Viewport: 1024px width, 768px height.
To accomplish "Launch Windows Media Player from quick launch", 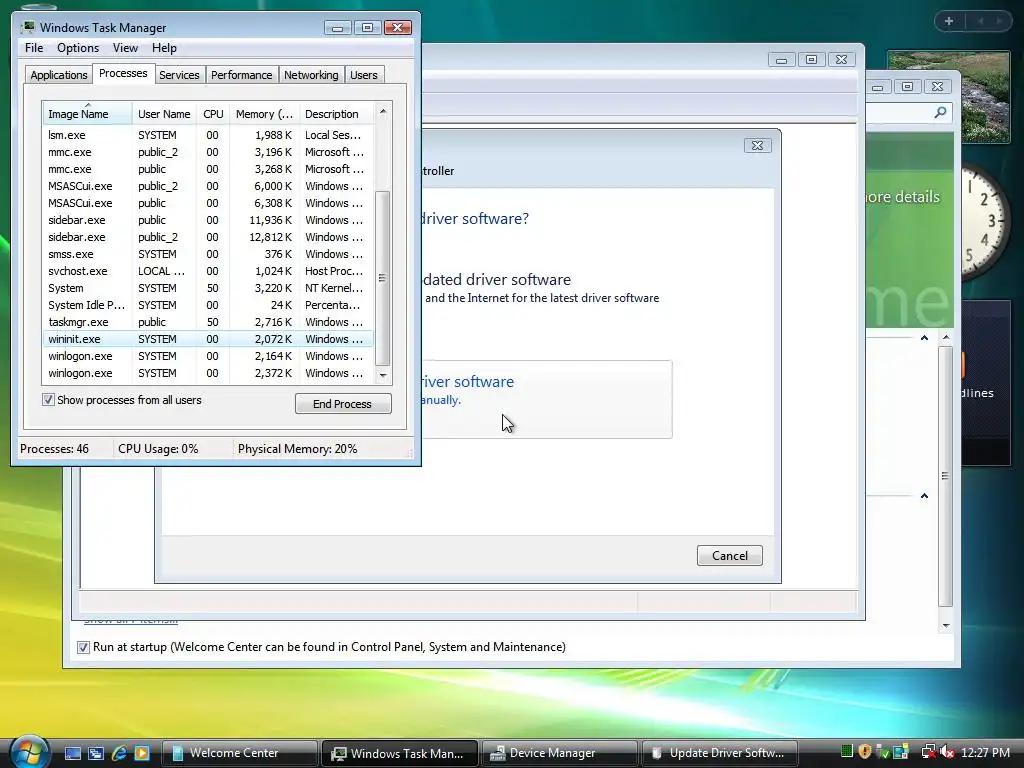I will 142,753.
